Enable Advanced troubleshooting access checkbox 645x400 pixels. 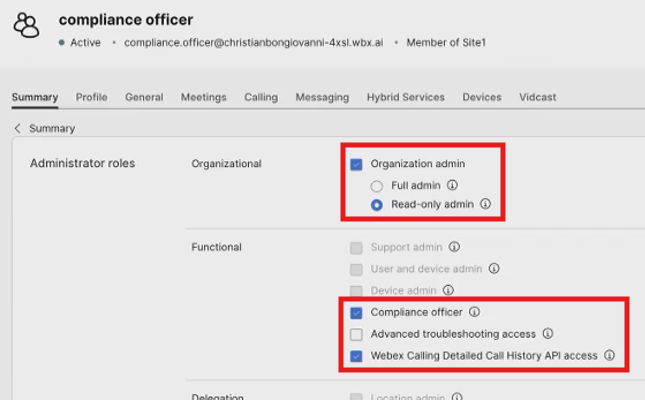coord(356,334)
